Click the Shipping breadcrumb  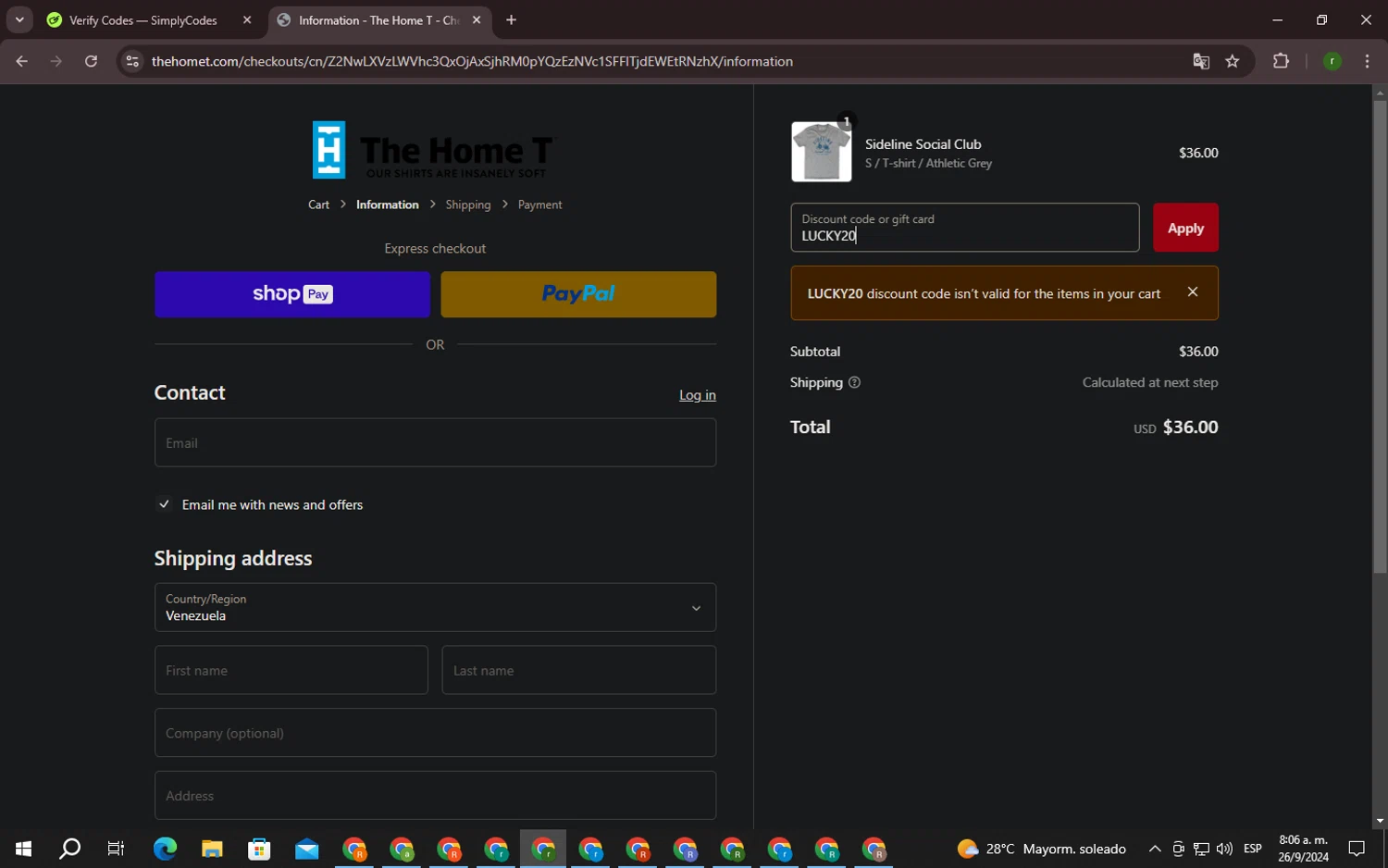pyautogui.click(x=468, y=205)
